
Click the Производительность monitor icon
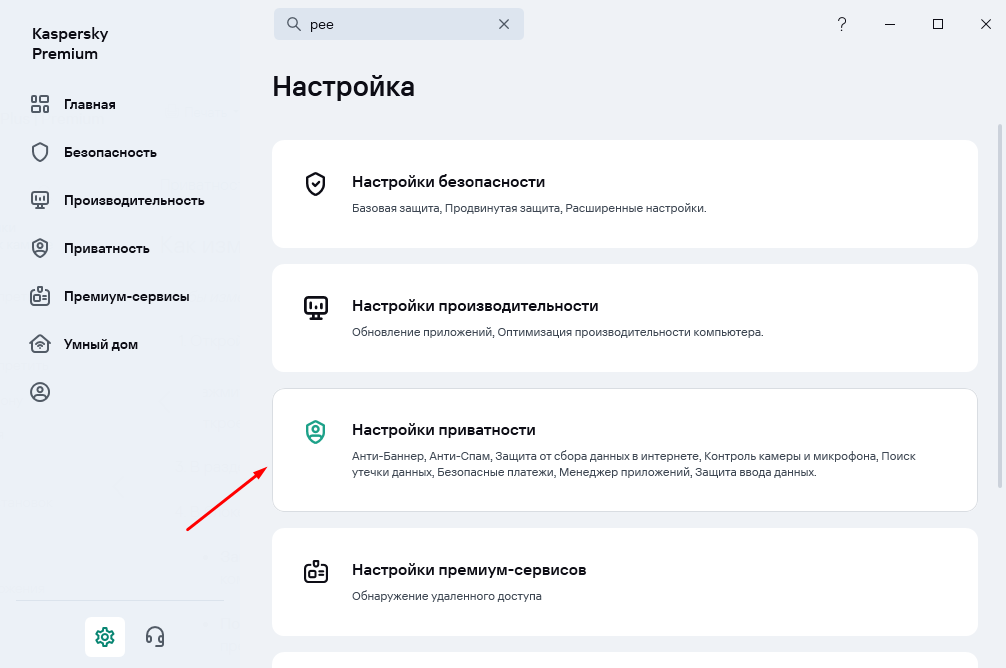pyautogui.click(x=40, y=200)
